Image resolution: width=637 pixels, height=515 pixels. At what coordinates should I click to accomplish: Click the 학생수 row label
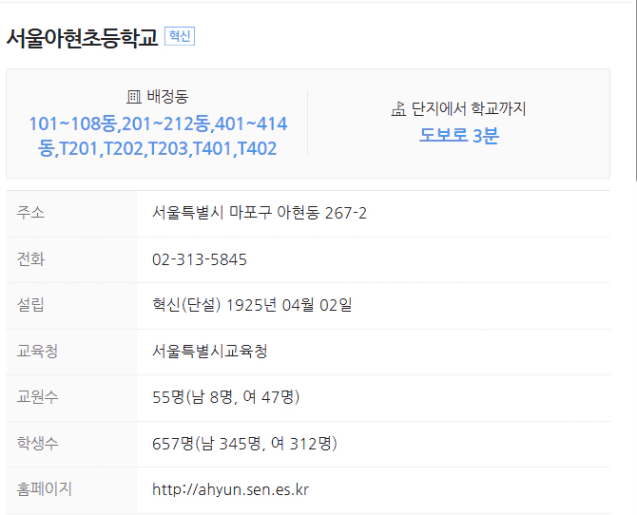37,443
